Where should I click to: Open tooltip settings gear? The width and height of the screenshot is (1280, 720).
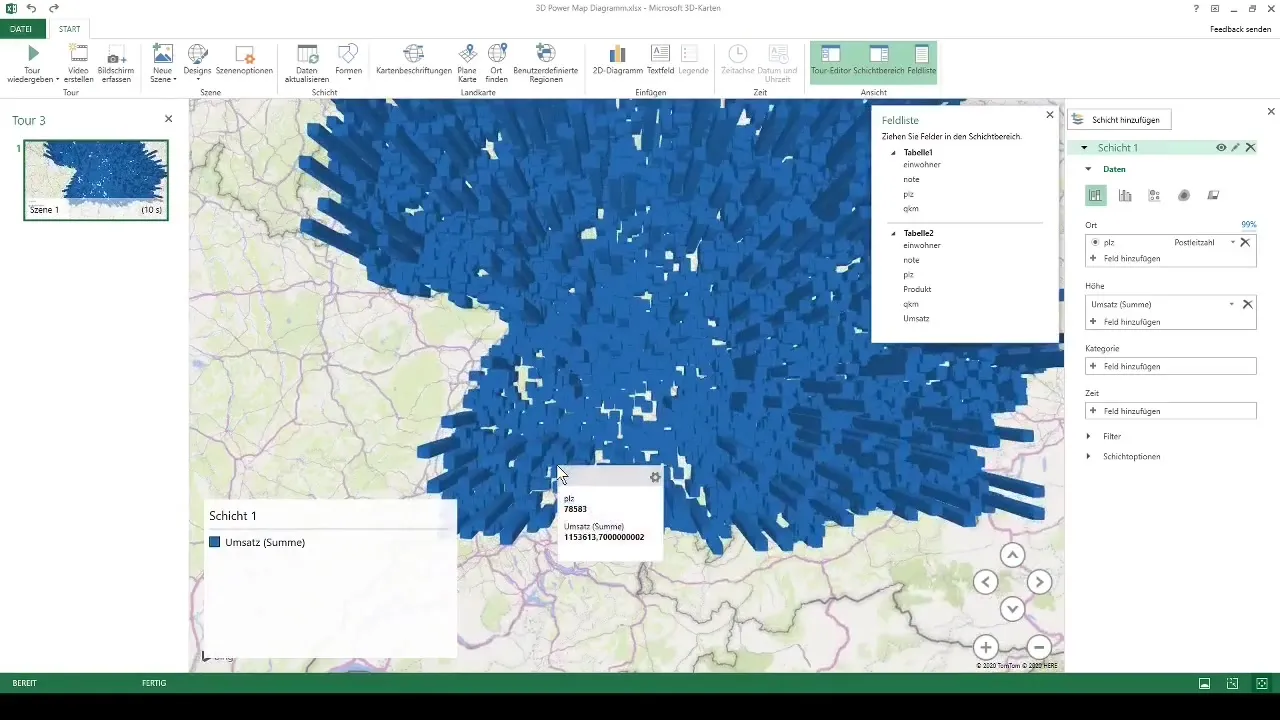pyautogui.click(x=655, y=477)
